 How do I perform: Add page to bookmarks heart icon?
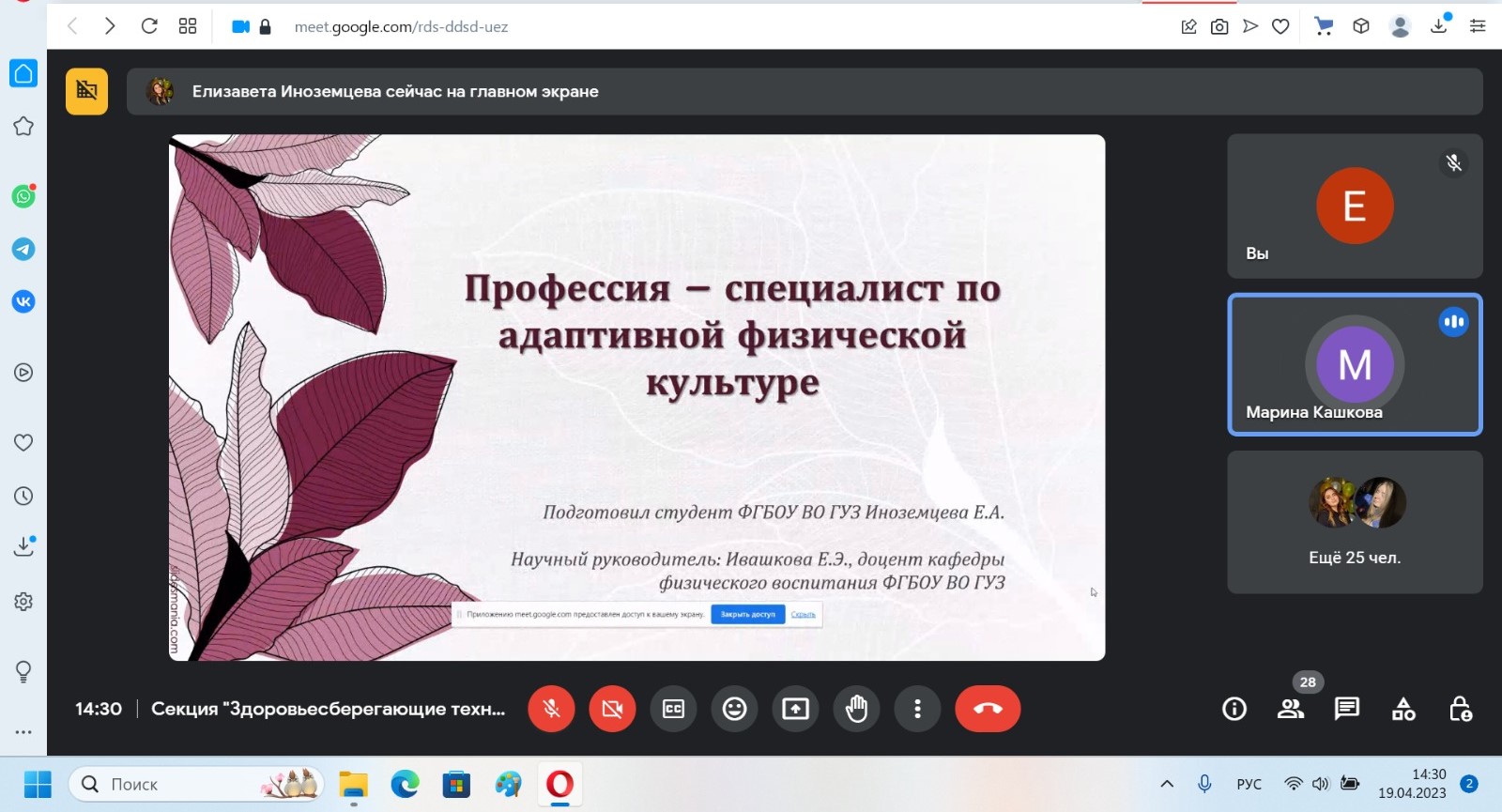pos(1280,26)
